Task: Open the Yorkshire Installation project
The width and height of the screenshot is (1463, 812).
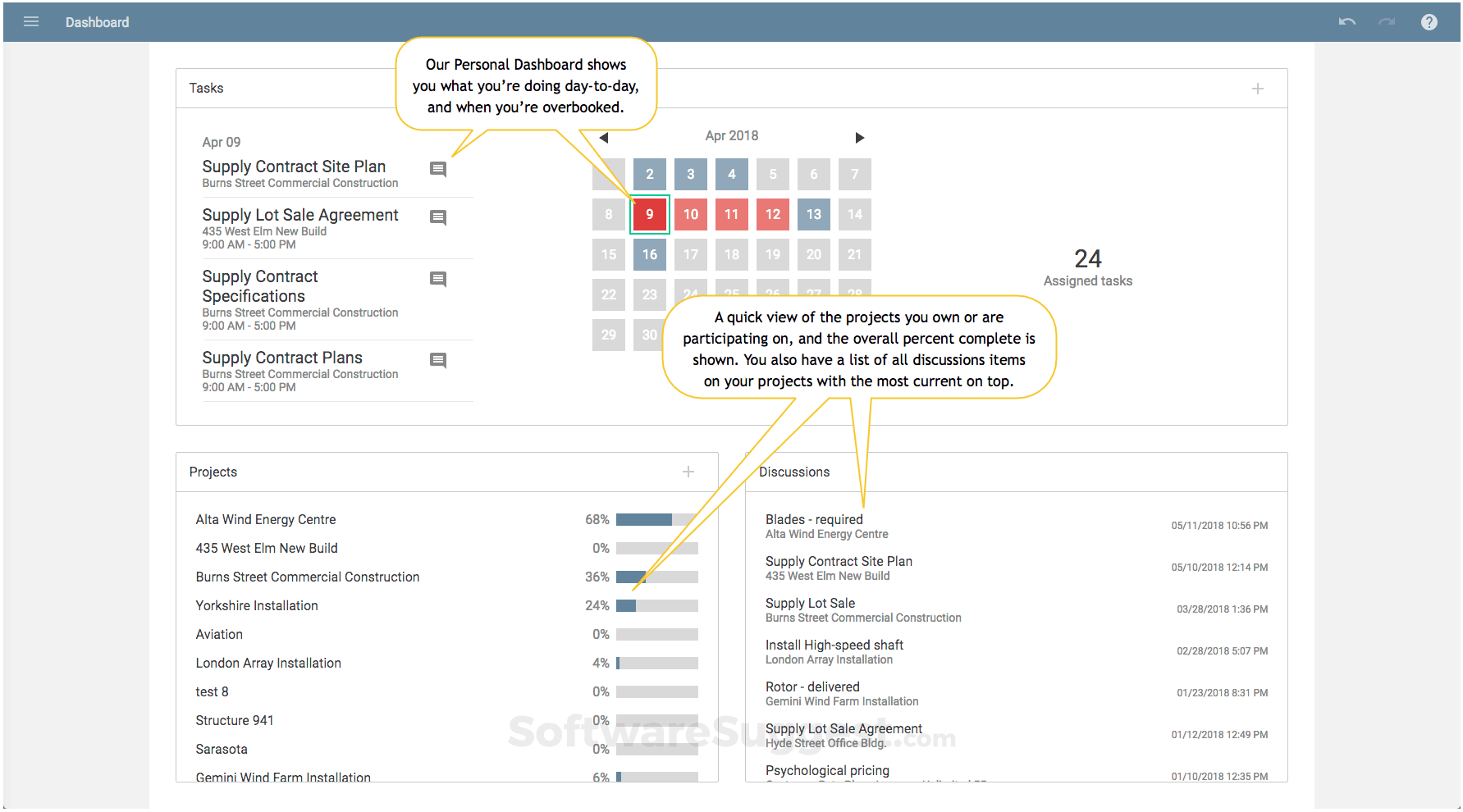Action: (x=257, y=605)
